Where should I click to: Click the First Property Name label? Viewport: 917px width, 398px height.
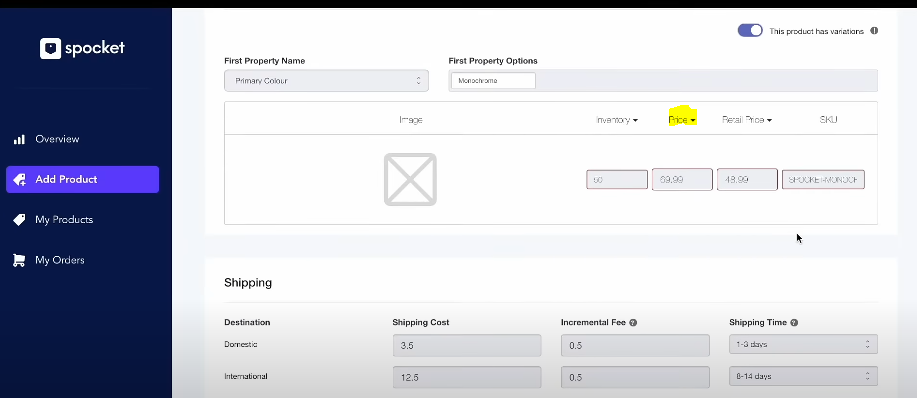(264, 61)
